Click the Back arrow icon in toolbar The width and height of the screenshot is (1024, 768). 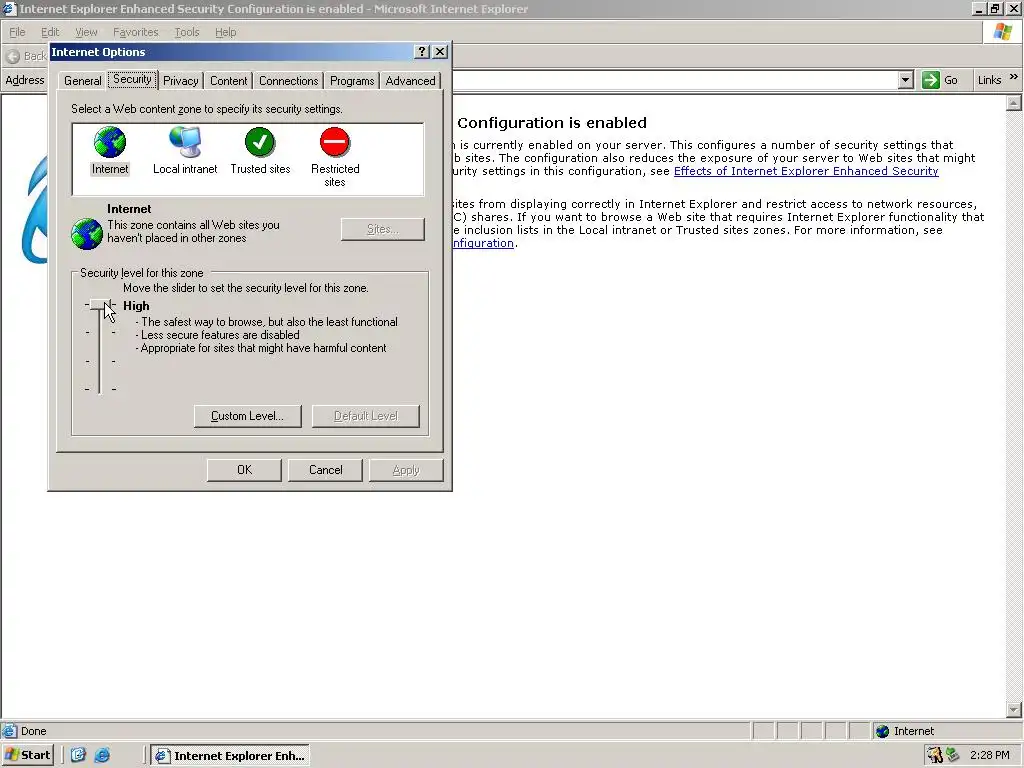(x=12, y=56)
